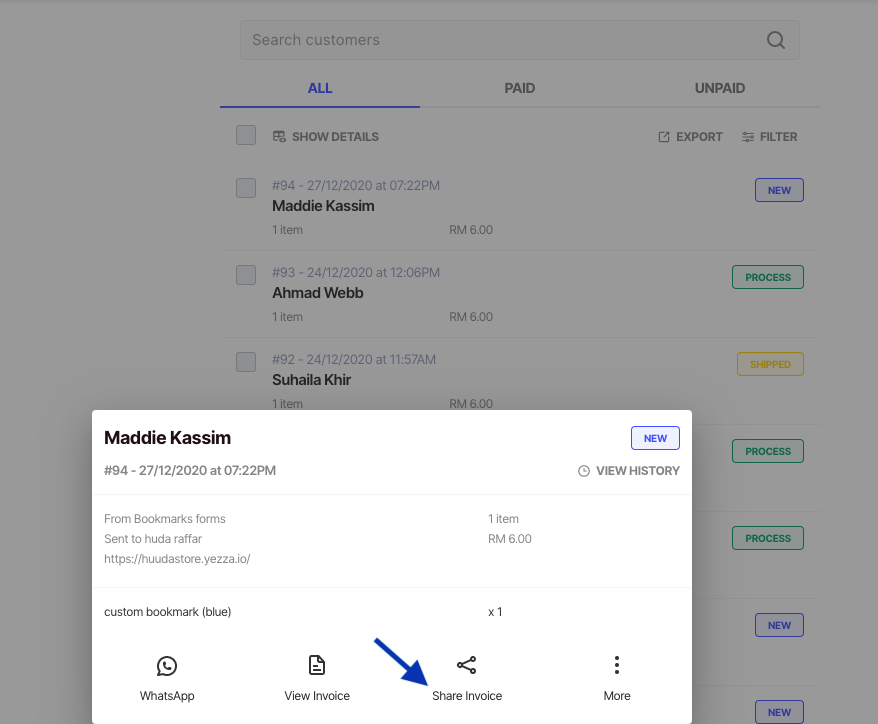Image resolution: width=878 pixels, height=724 pixels.
Task: Click the View History clock icon
Action: [583, 471]
